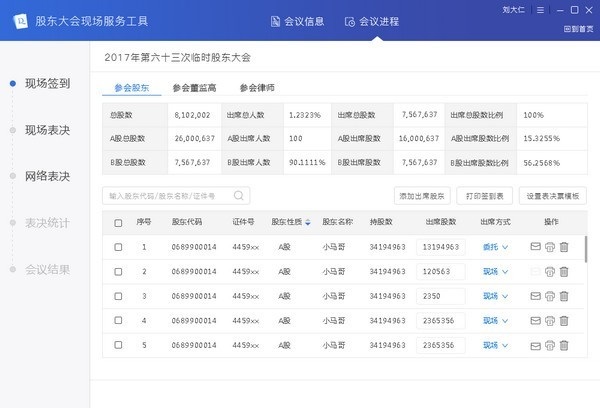
Task: Check the checkbox for row 3
Action: coord(118,296)
